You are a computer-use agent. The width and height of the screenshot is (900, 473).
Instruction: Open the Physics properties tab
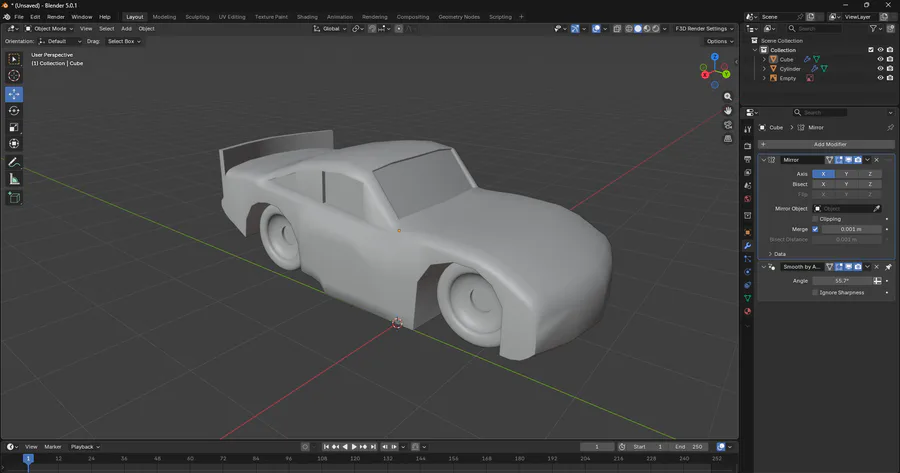point(747,272)
